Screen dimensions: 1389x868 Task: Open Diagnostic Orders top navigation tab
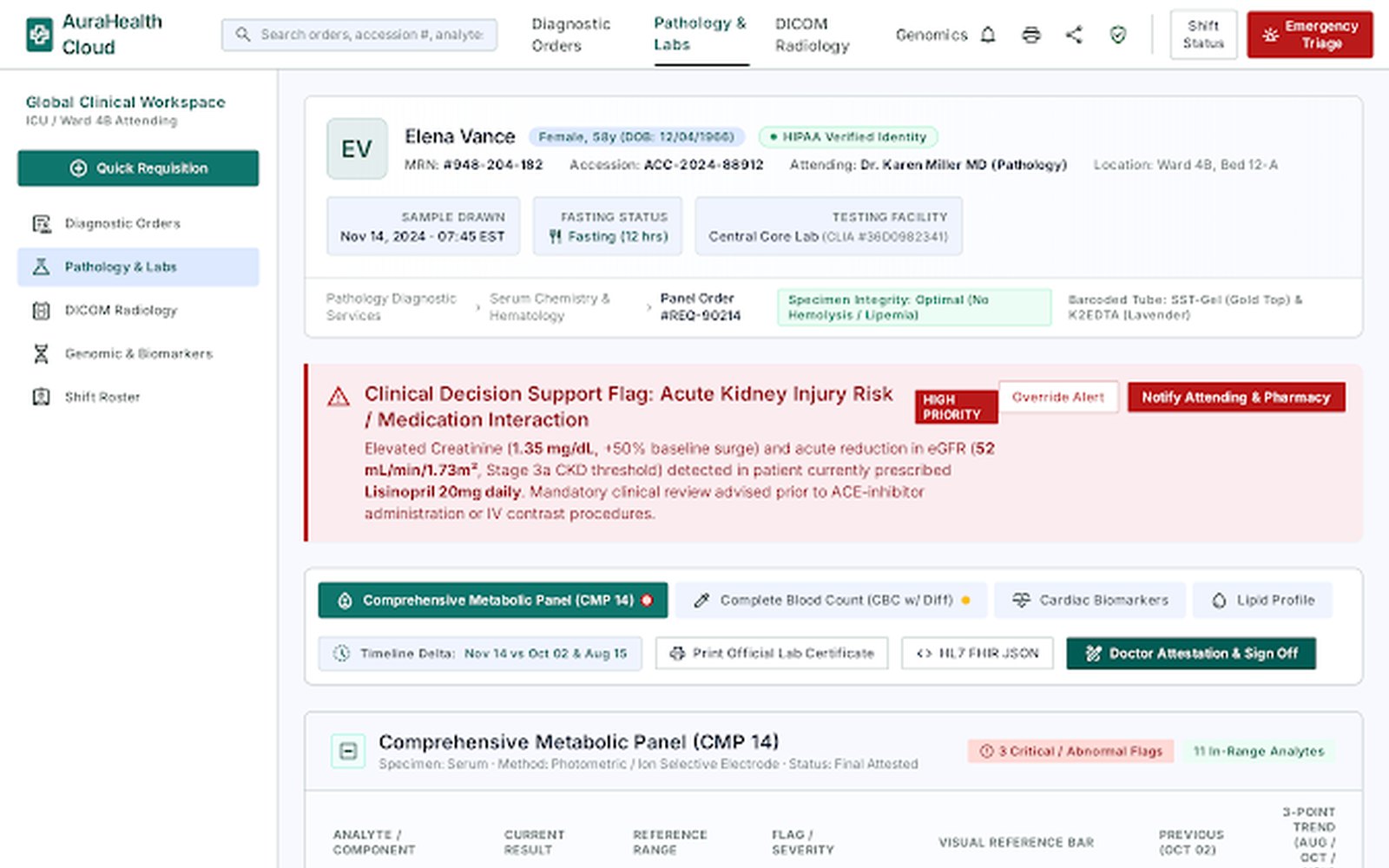(x=570, y=35)
